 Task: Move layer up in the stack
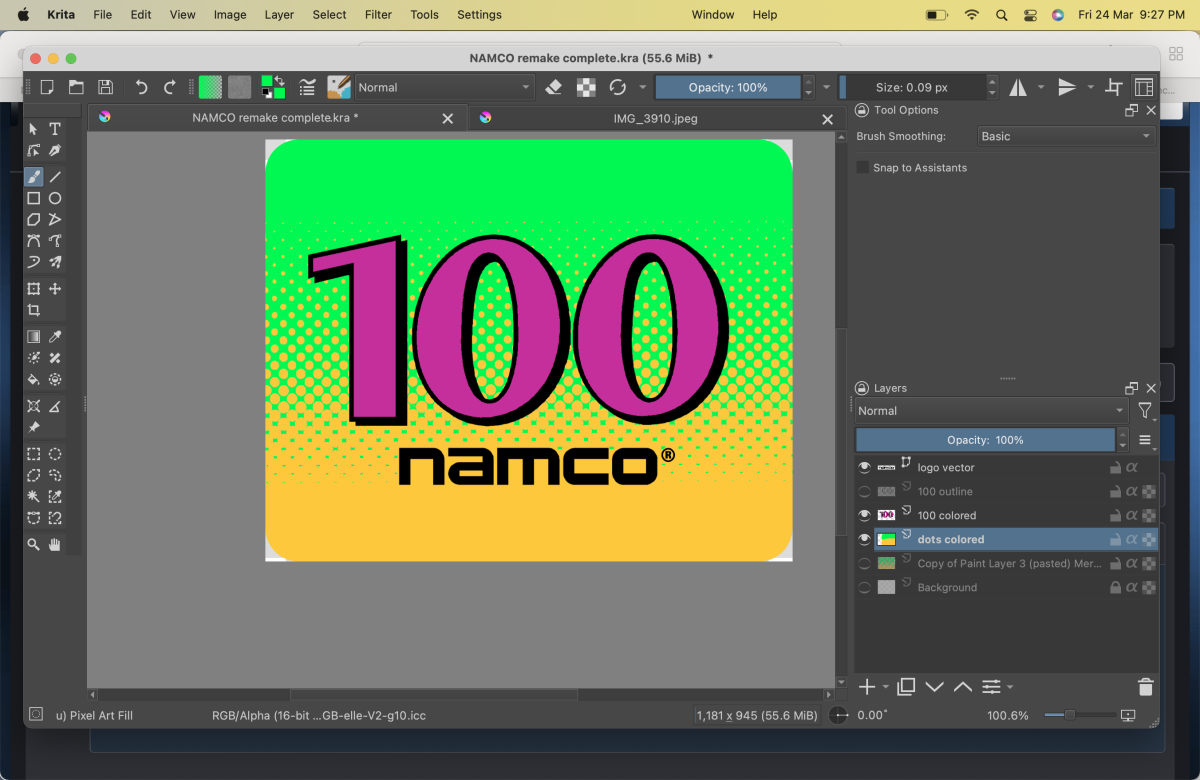pos(962,687)
